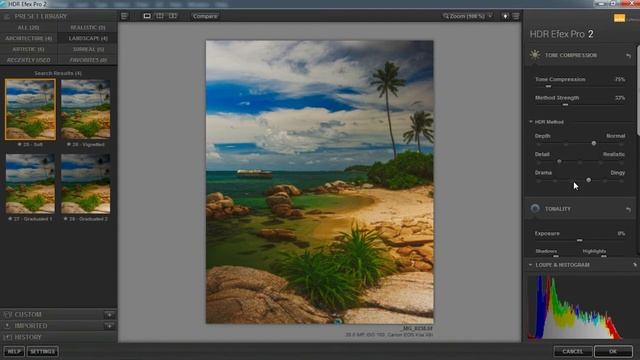Image resolution: width=640 pixels, height=360 pixels.
Task: Hide the right panel with toolbar icon
Action: (516, 16)
